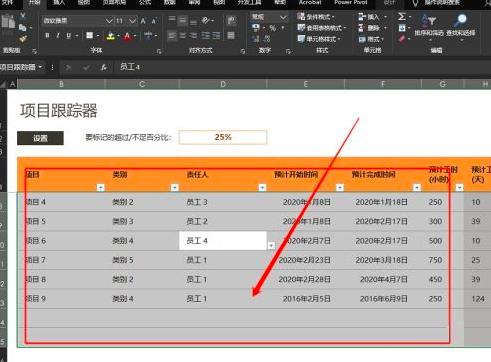
Task: Toggle Bold formatting
Action: pyautogui.click(x=47, y=35)
